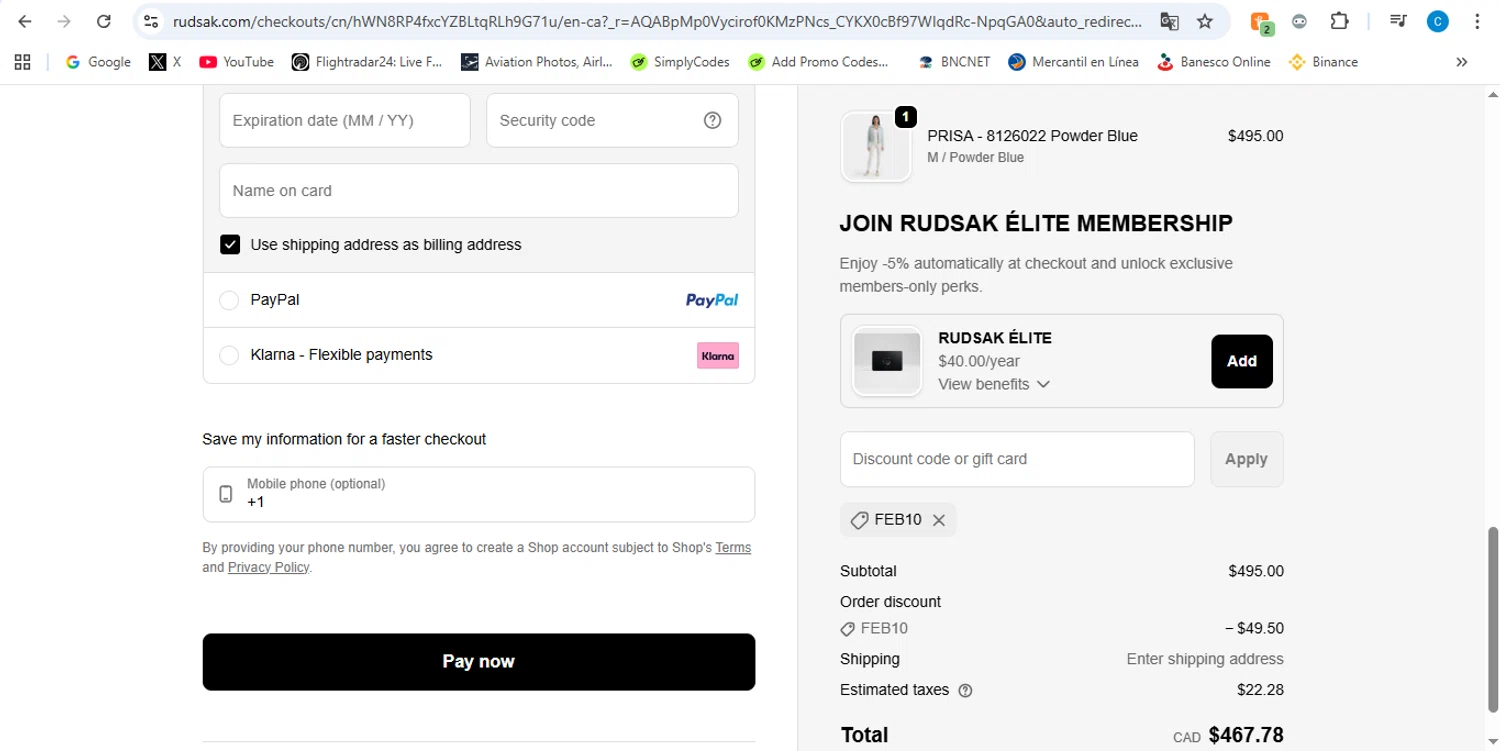This screenshot has height=751, width=1500.
Task: Open the YouTube bookmark
Action: pos(237,62)
